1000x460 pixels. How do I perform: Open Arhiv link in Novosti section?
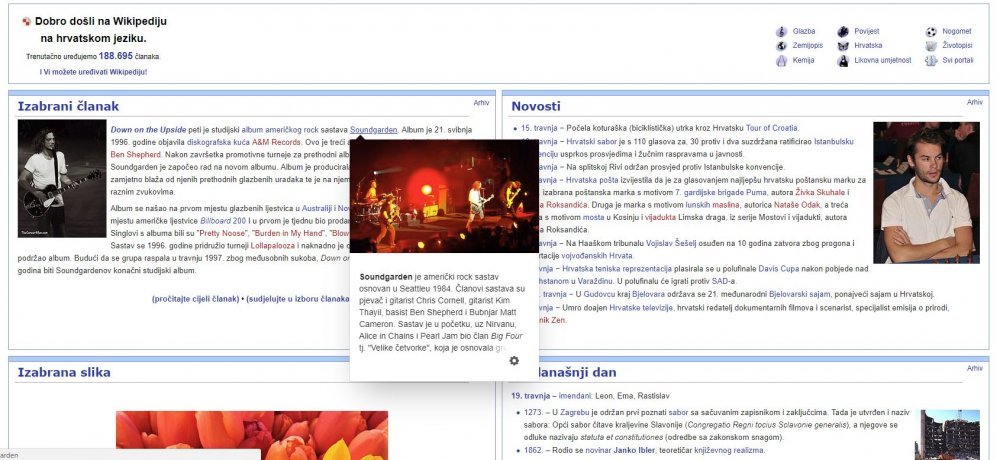click(974, 102)
